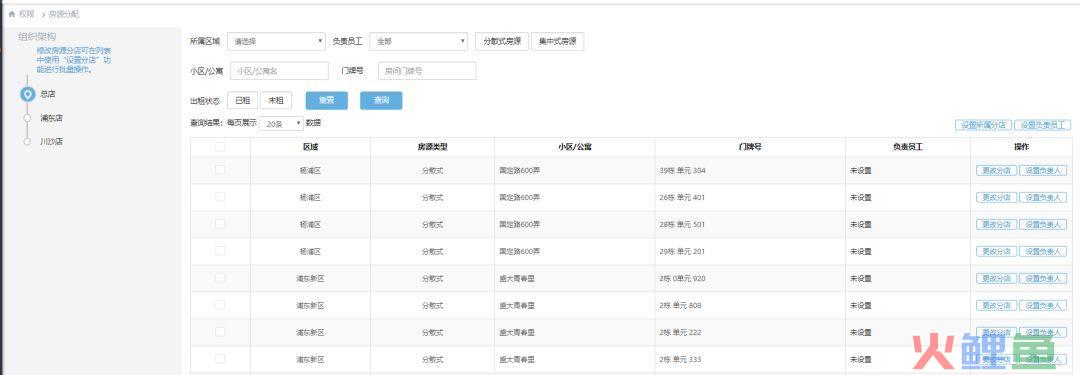Tick the select-all checkbox in table header
Image resolution: width=1080 pixels, height=375 pixels.
[x=220, y=147]
